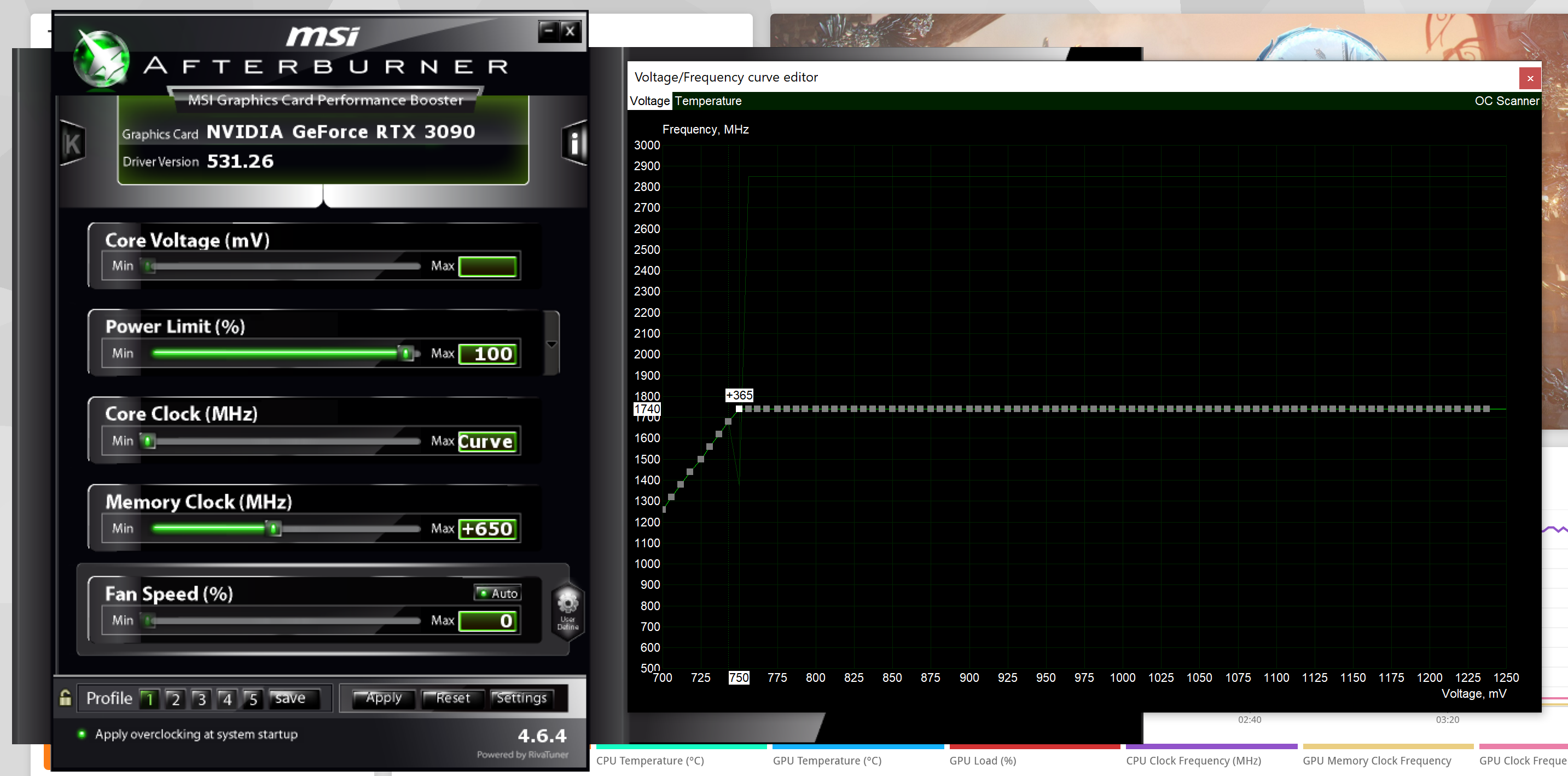Toggle Apply overclocking at system startup

coord(82,734)
